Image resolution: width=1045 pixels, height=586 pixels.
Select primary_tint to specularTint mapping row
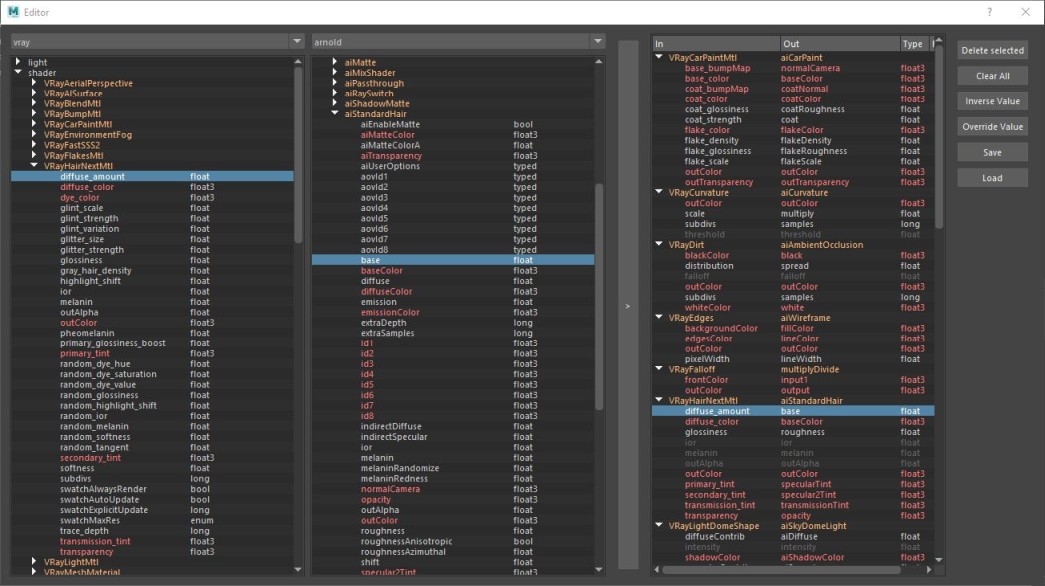point(793,484)
